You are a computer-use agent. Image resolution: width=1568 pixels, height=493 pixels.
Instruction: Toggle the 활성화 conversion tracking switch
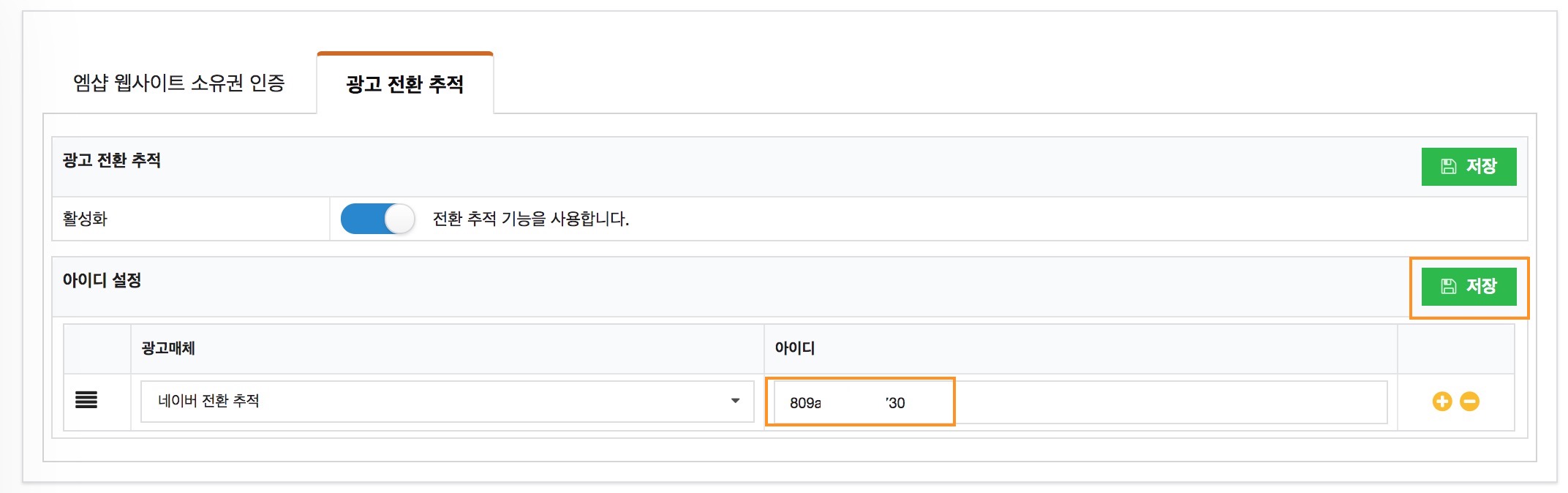(377, 219)
